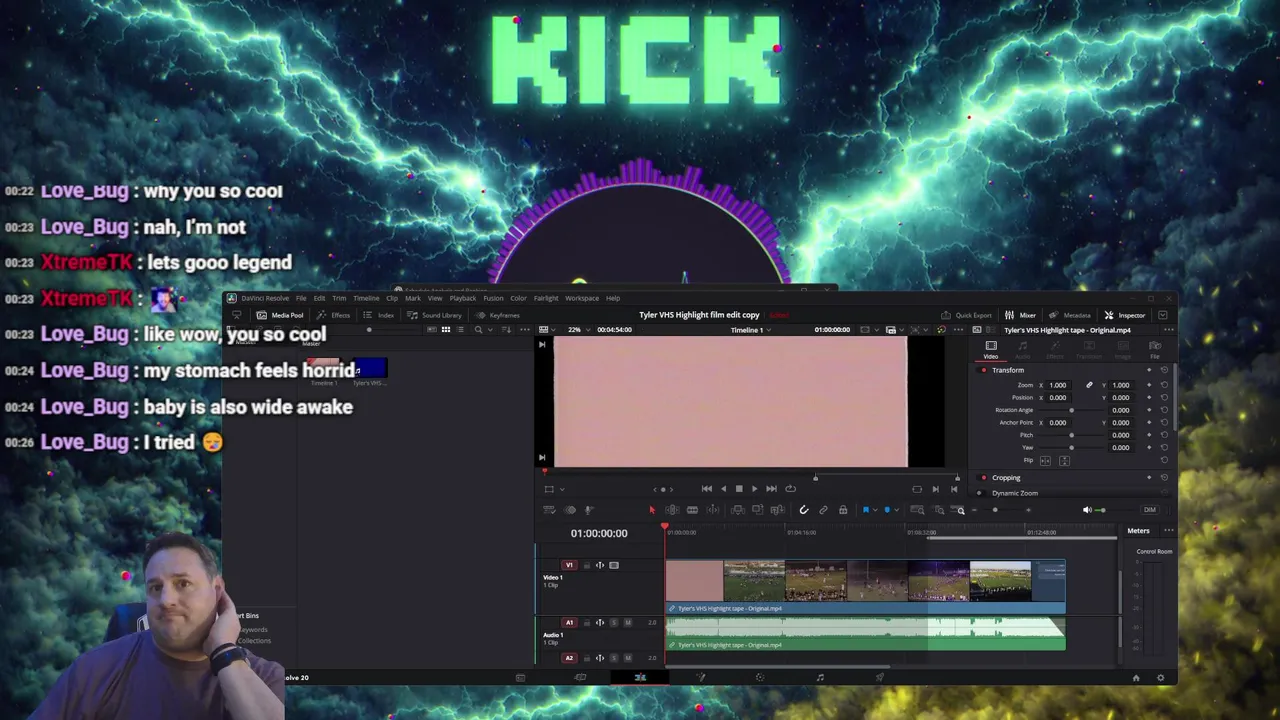Open the Timeline menu
The height and width of the screenshot is (720, 1280).
(x=366, y=298)
